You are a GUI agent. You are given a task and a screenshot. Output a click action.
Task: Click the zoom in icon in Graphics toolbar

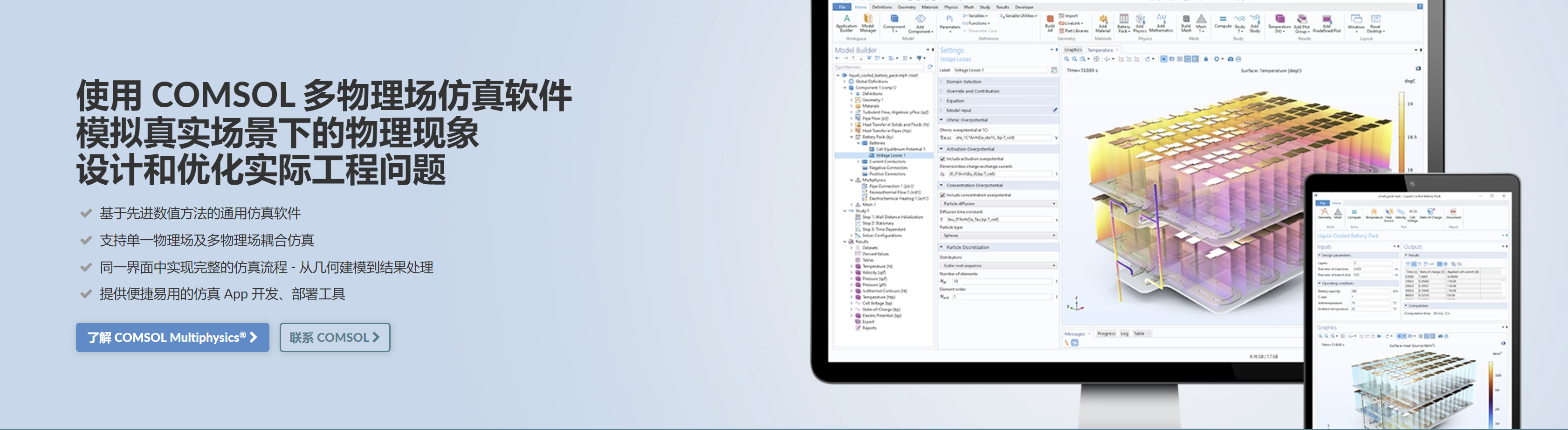click(x=1066, y=59)
